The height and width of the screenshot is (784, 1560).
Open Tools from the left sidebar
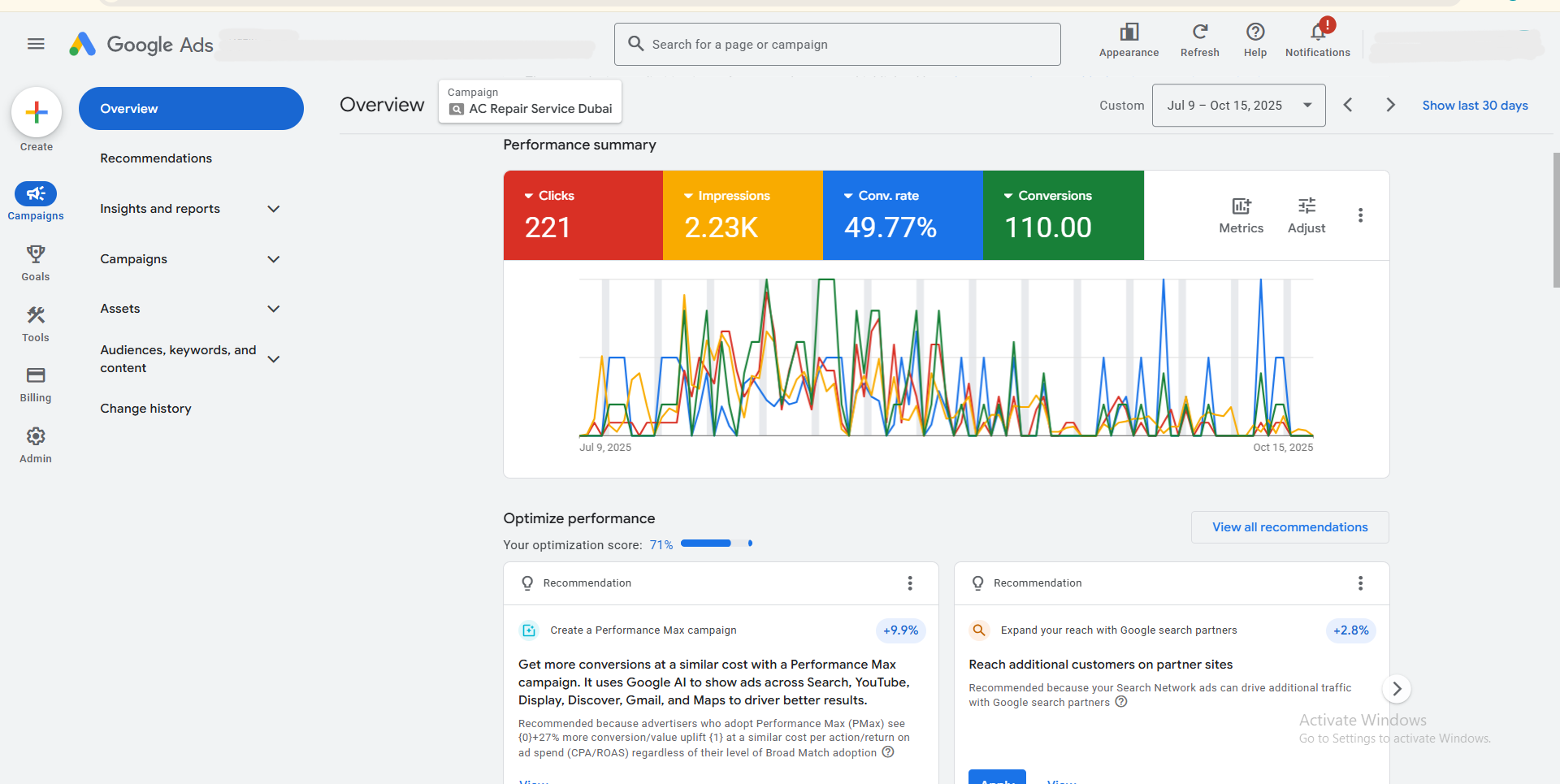coord(35,323)
